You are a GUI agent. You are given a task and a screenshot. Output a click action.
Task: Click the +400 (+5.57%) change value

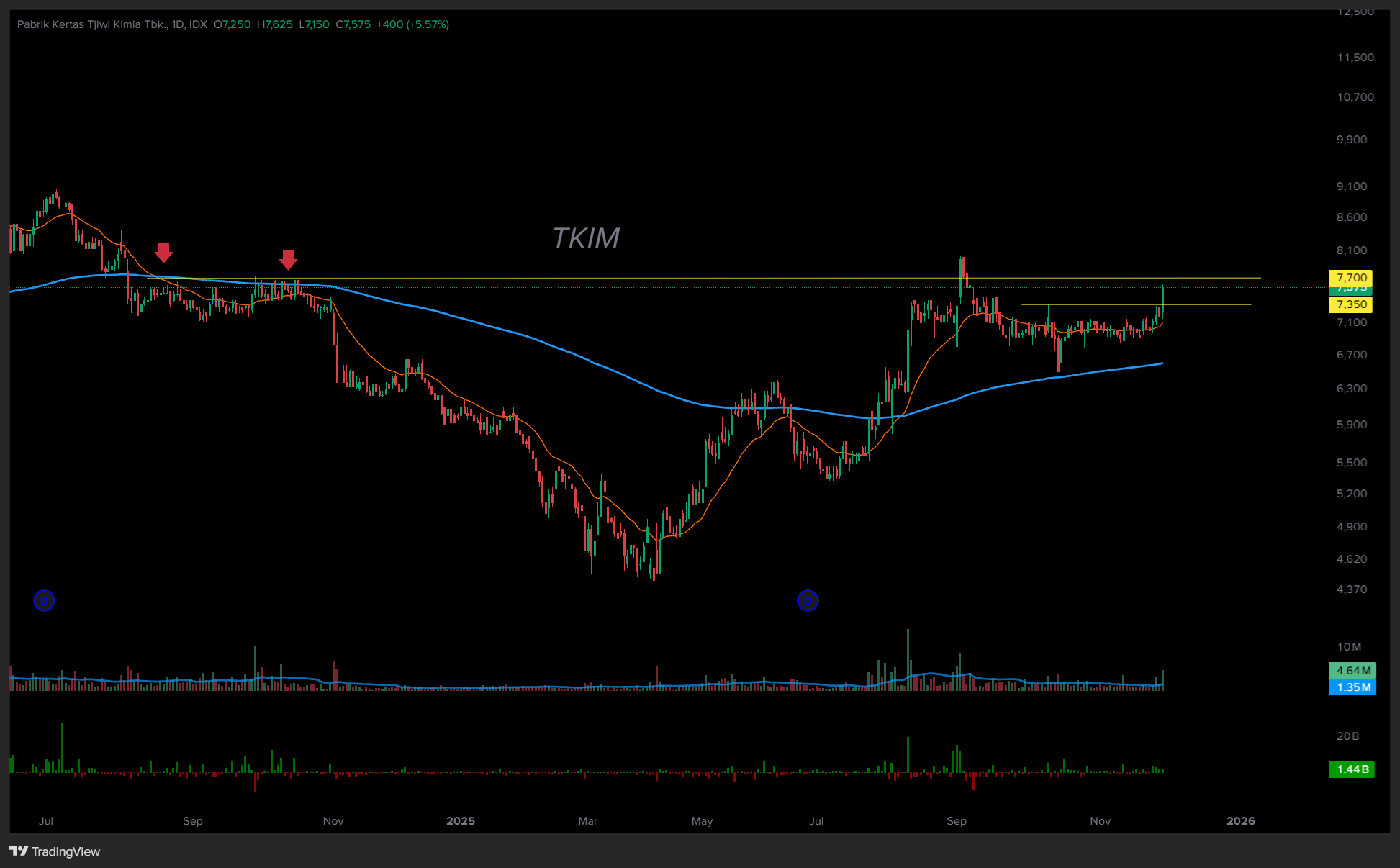tap(412, 24)
